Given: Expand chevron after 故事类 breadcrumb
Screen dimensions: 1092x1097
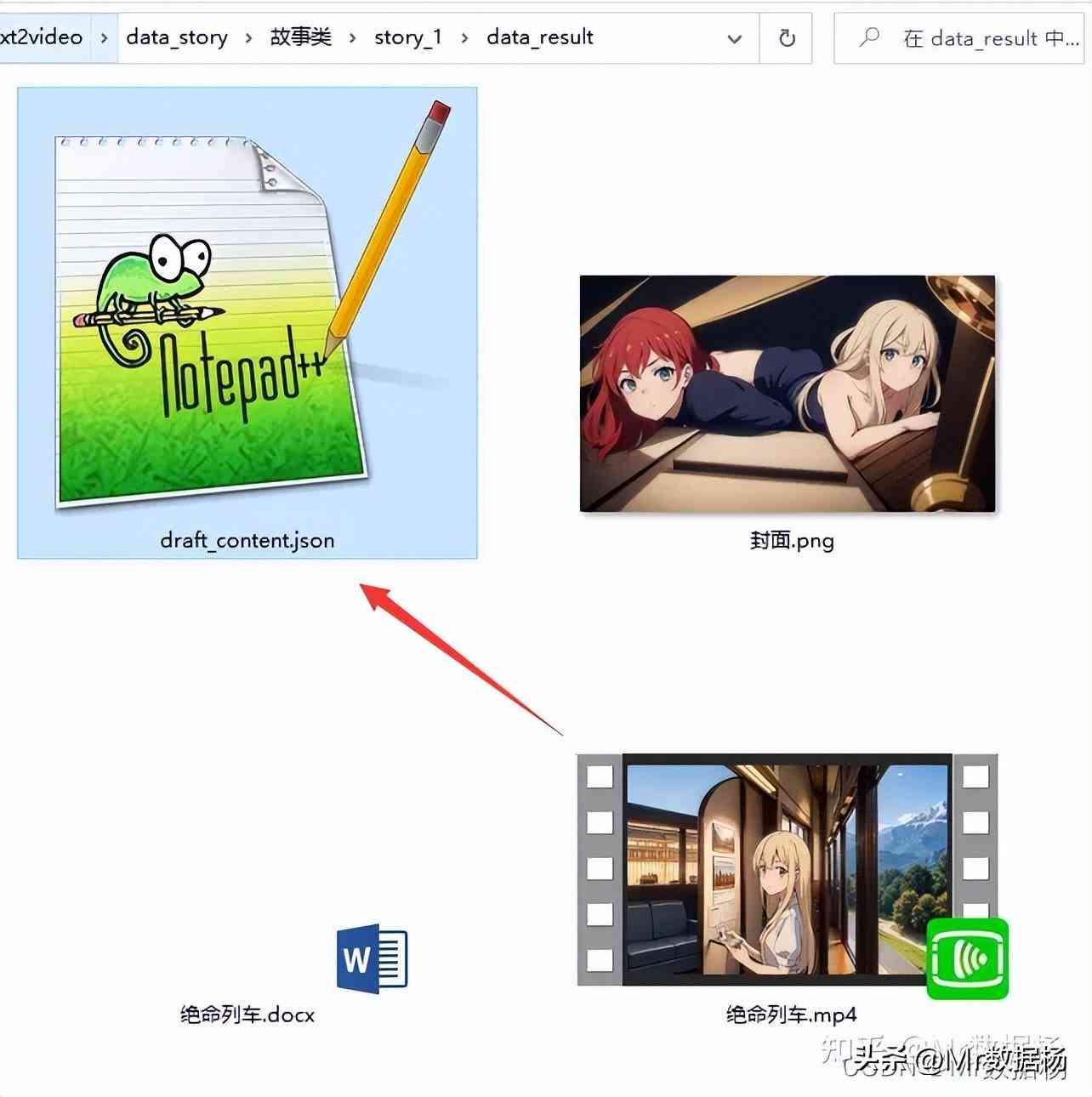Looking at the screenshot, I should coord(352,38).
